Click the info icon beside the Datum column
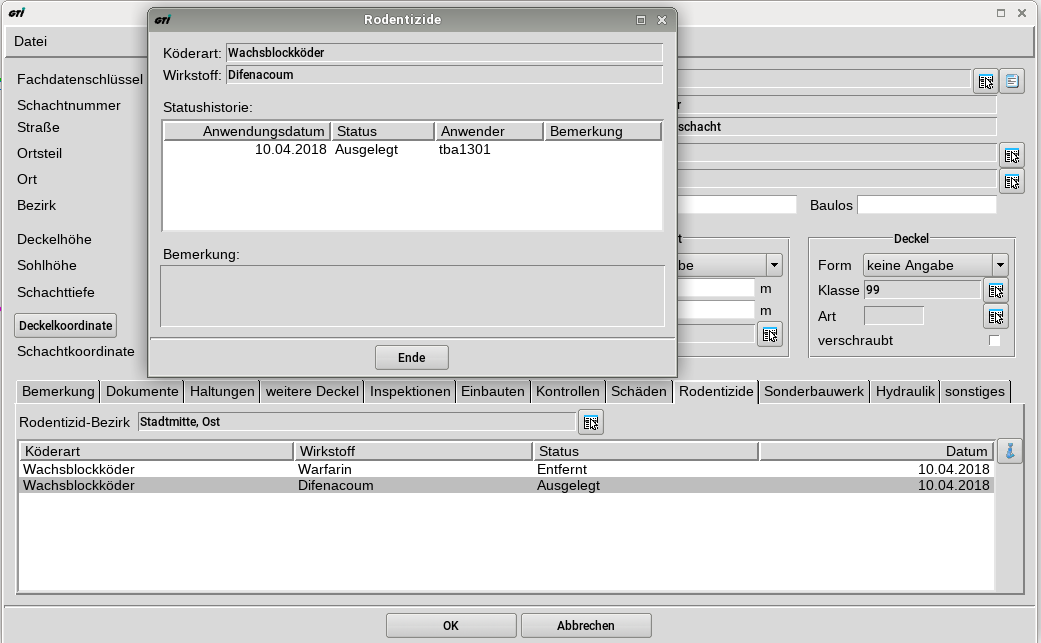Viewport: 1041px width, 643px height. (x=1010, y=452)
